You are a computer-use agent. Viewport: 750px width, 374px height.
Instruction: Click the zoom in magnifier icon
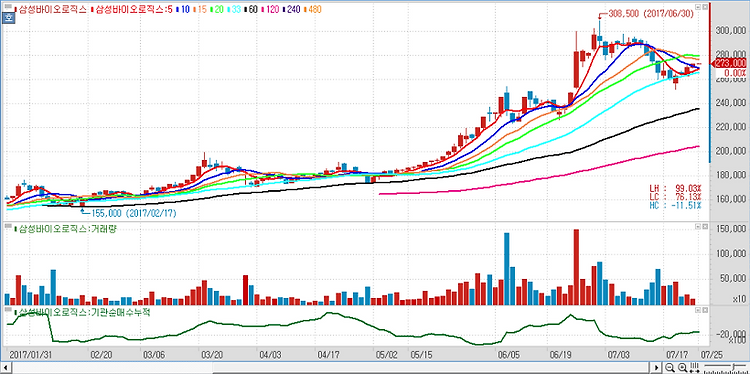pos(683,367)
